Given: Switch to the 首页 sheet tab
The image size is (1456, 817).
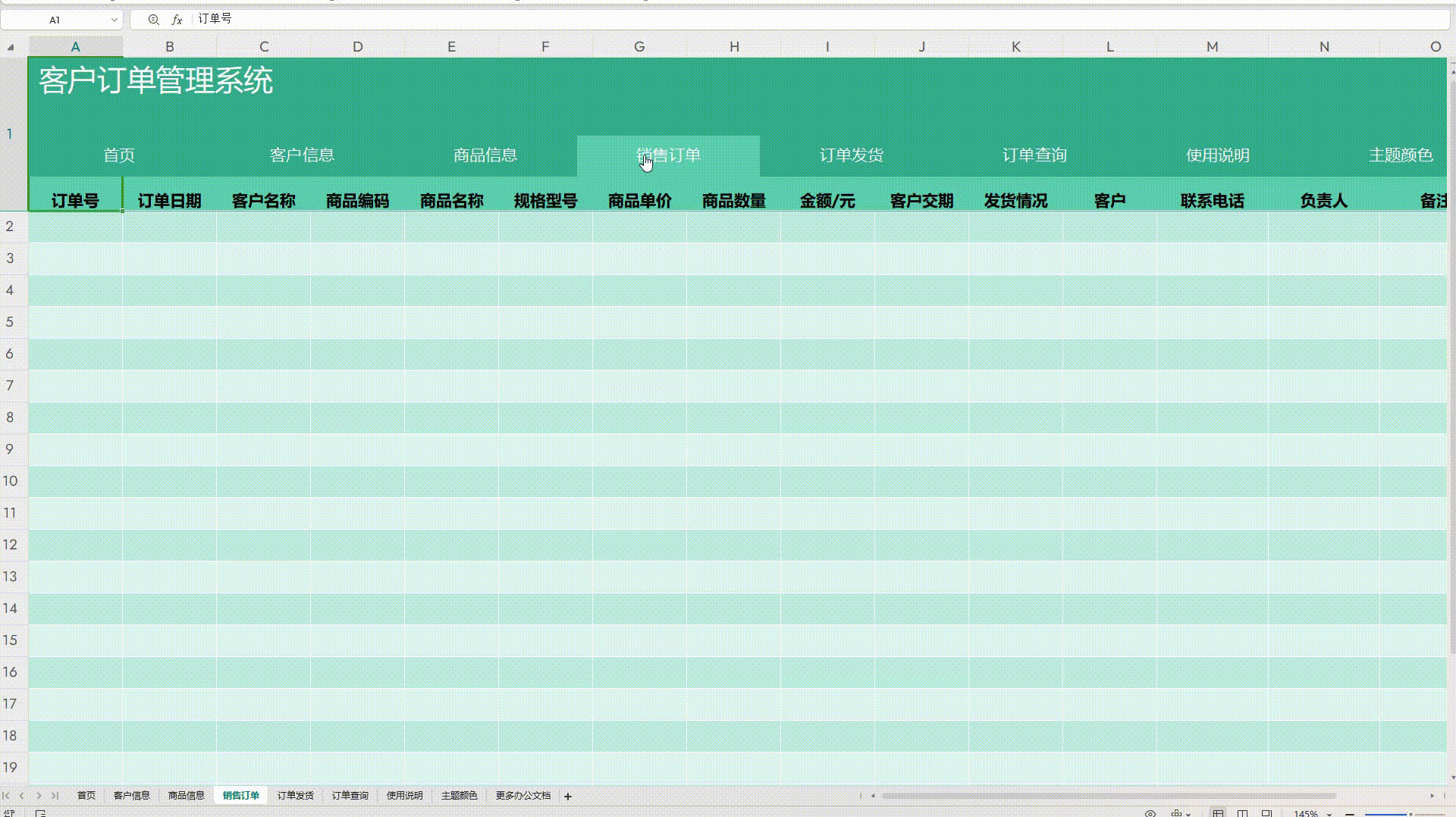Looking at the screenshot, I should pos(86,796).
